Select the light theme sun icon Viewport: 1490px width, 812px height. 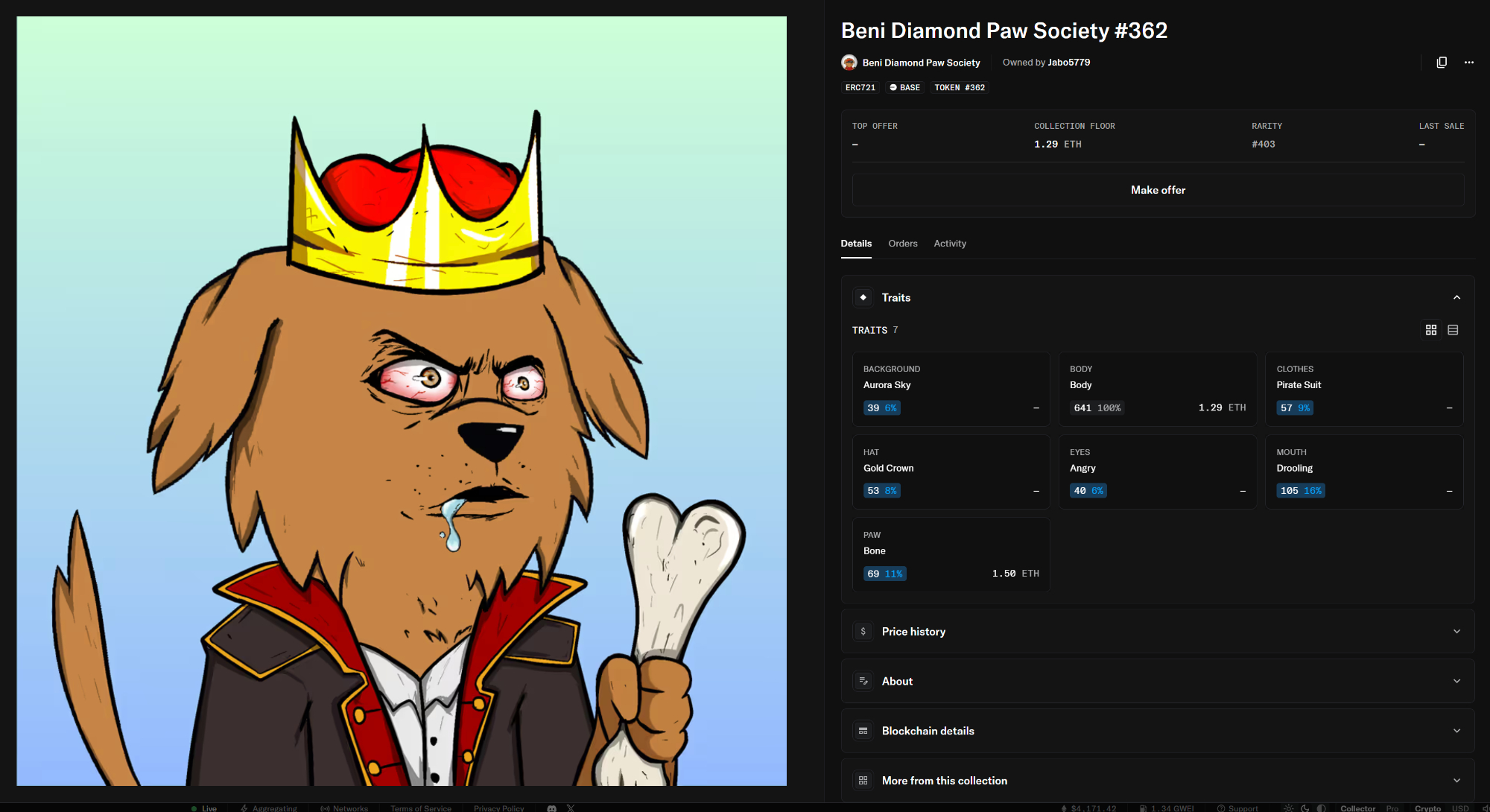[x=1288, y=808]
